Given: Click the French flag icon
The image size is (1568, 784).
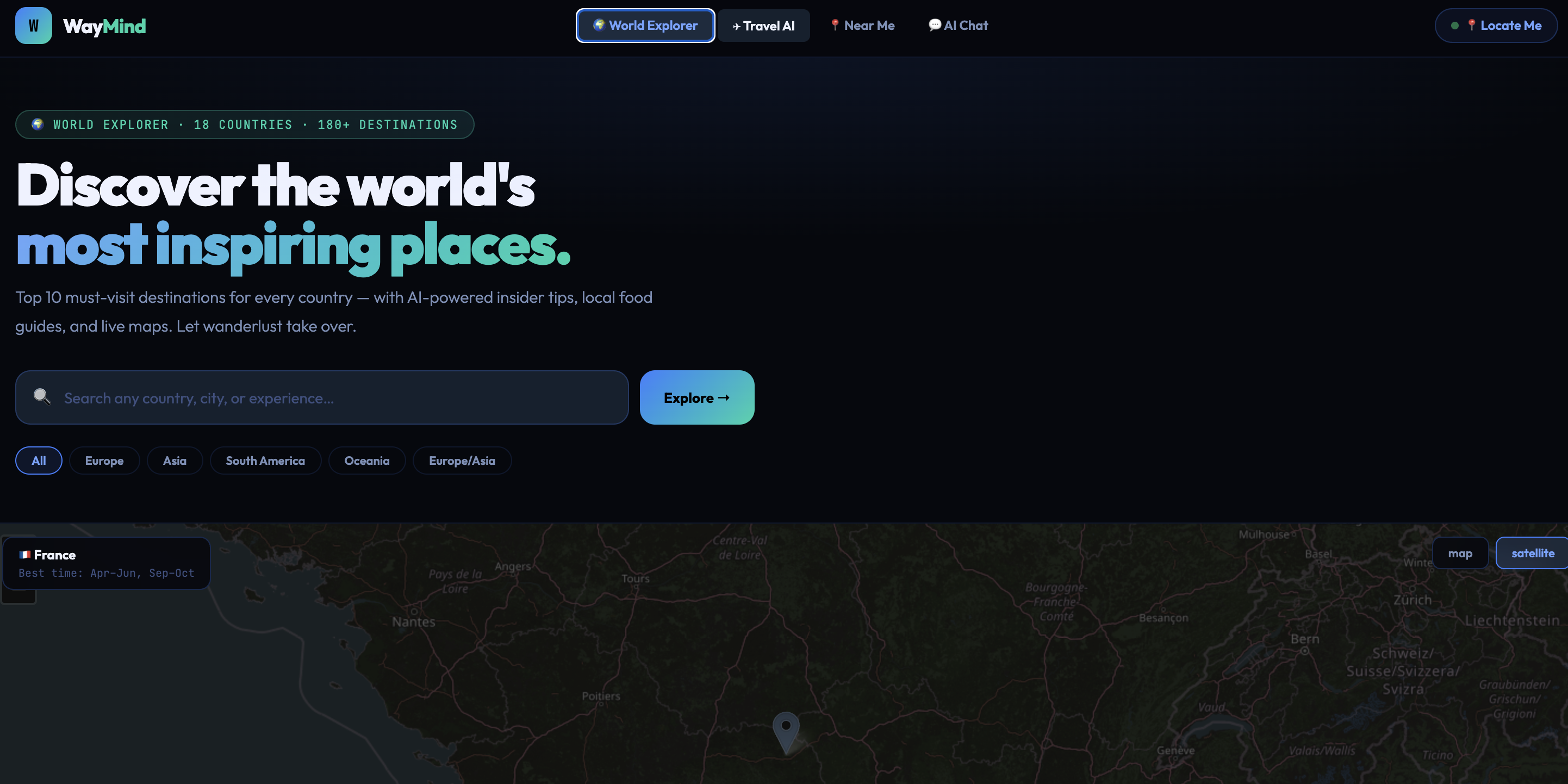Looking at the screenshot, I should [25, 555].
